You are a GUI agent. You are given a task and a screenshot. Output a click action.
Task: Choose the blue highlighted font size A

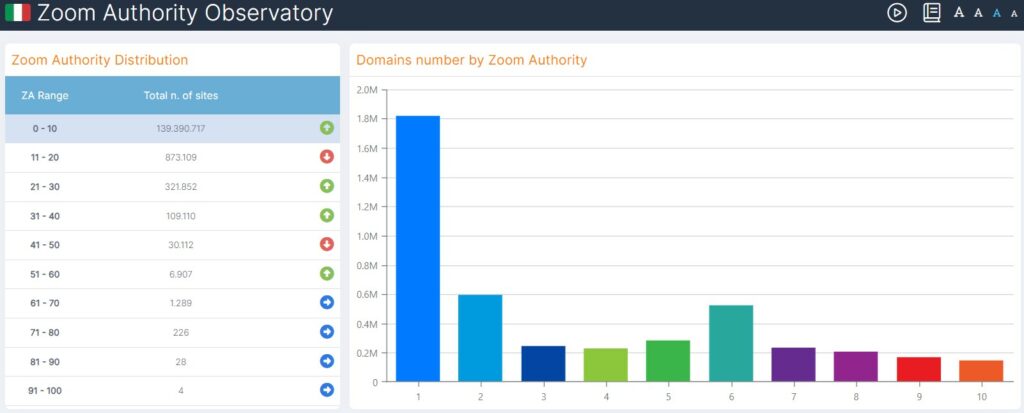click(996, 13)
